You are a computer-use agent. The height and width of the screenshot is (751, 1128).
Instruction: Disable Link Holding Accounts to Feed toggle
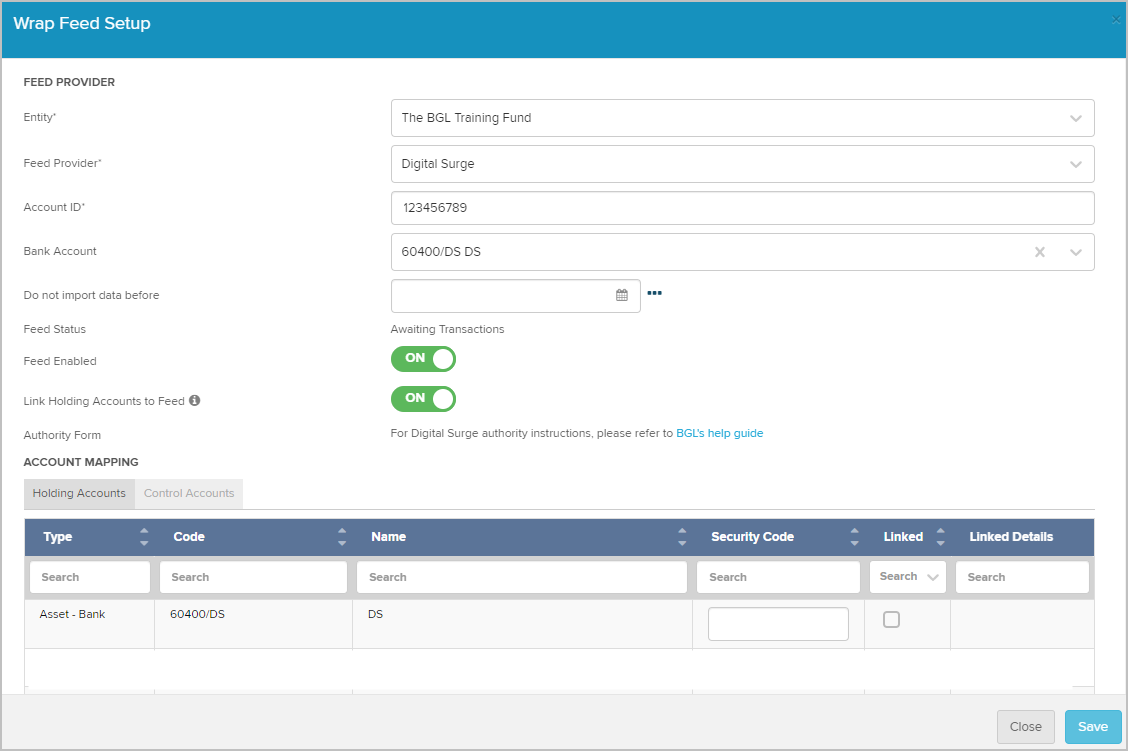423,399
